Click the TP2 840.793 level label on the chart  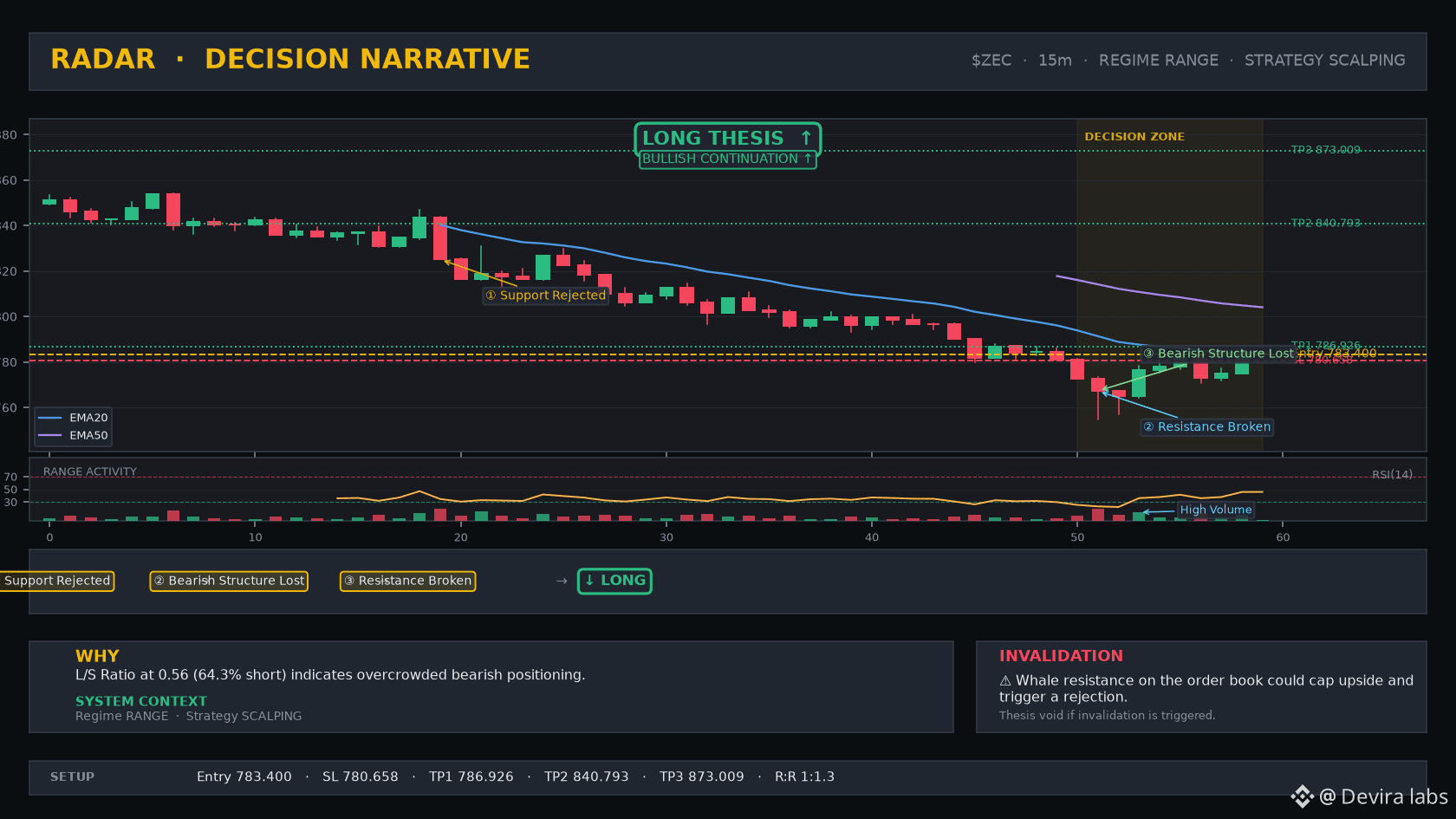click(1325, 223)
